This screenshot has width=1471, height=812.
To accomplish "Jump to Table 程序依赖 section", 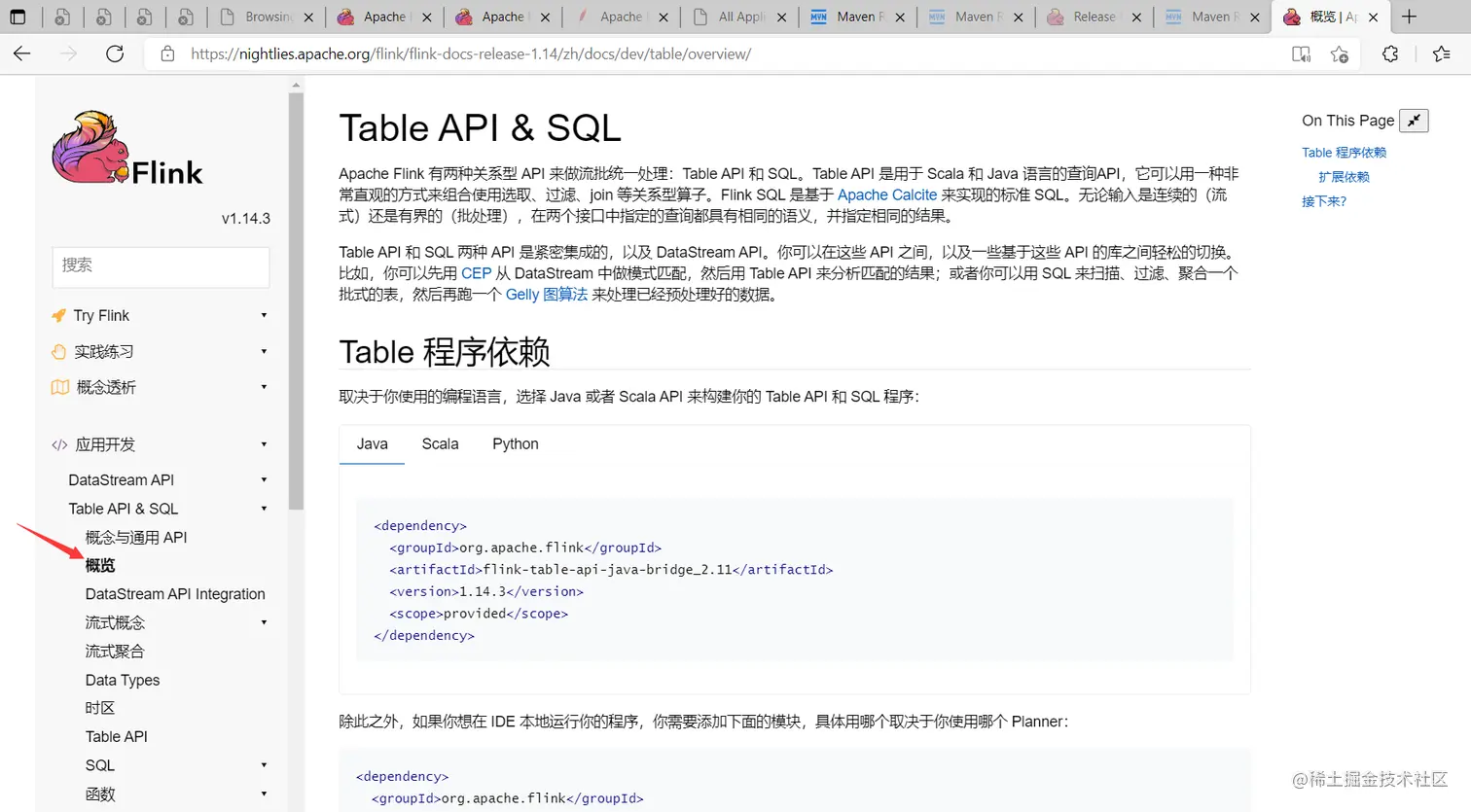I will click(1344, 153).
